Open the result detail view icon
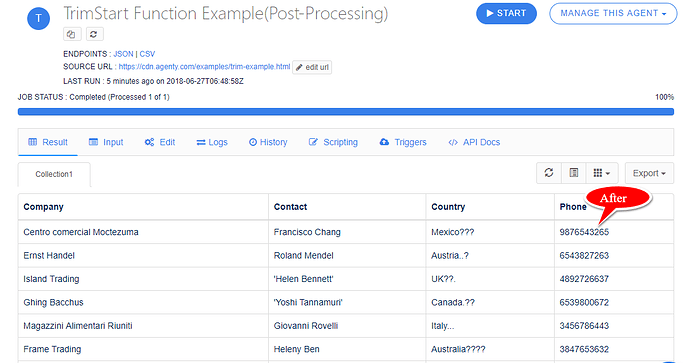 pyautogui.click(x=574, y=173)
